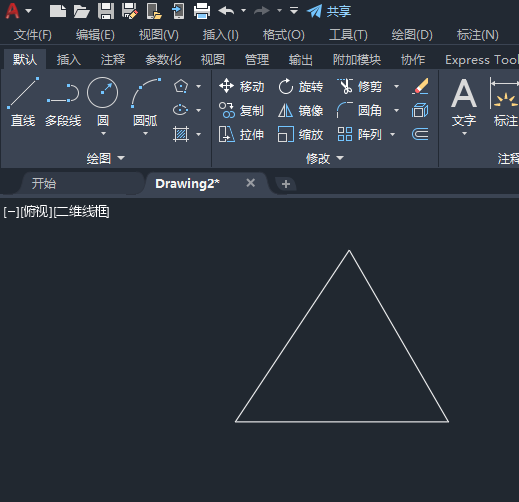The height and width of the screenshot is (502, 519).
Task: Use the Mirror (镜像) tool
Action: pyautogui.click(x=301, y=110)
